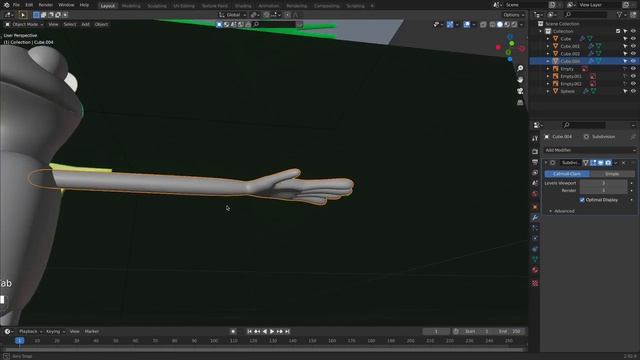This screenshot has width=640, height=360.
Task: Hide Empty.002 with its eye icon
Action: (633, 84)
